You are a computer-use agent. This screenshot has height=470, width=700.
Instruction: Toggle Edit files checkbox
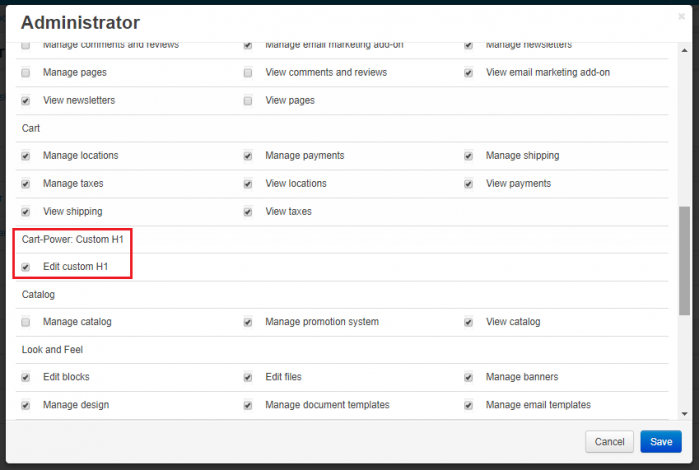(248, 377)
